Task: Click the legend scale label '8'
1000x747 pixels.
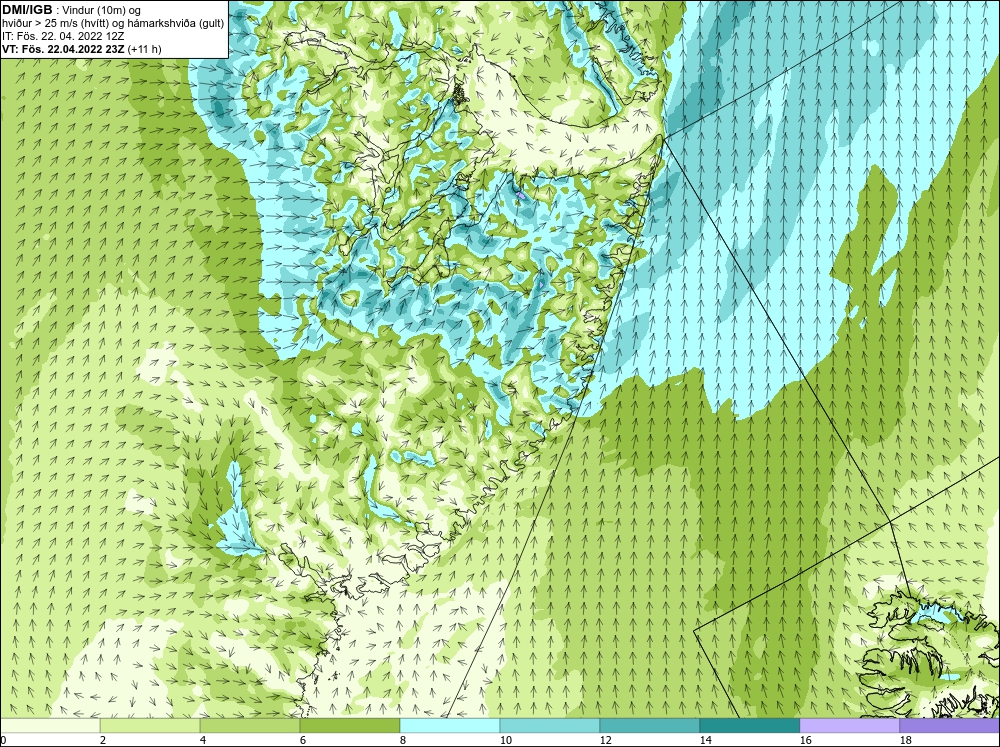Action: tap(403, 740)
